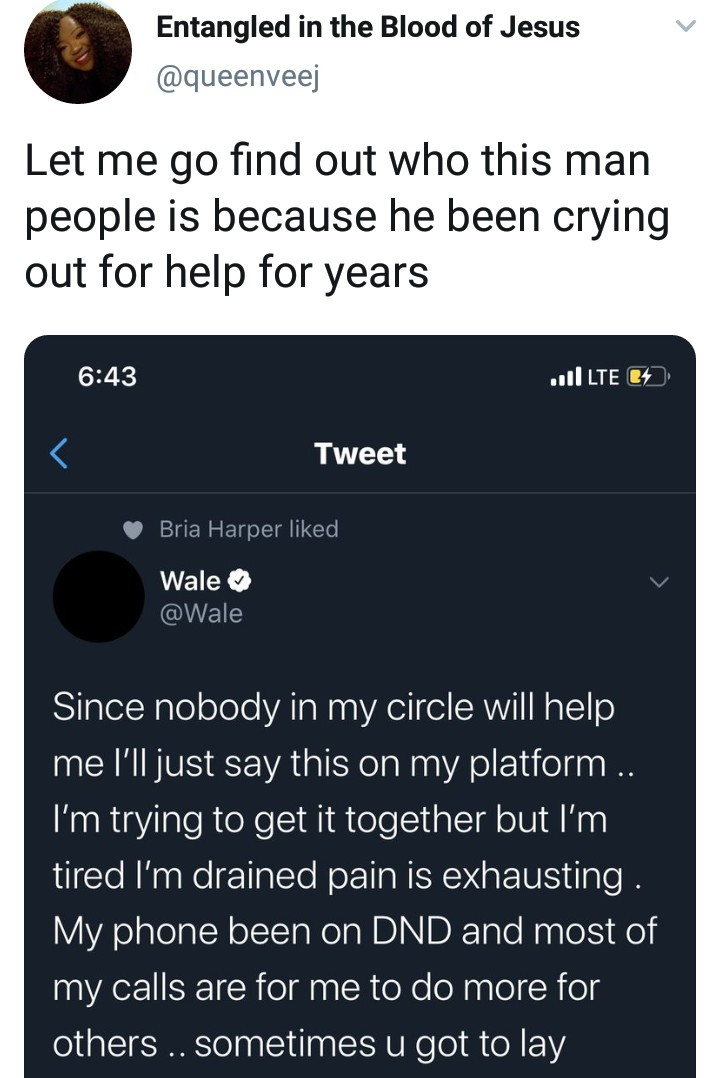
Task: Click the 'Let me go find out' tweet text
Action: pos(347,216)
